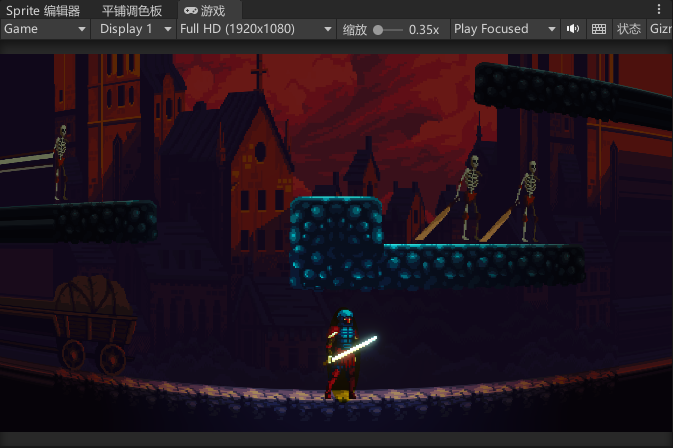This screenshot has height=448, width=673.
Task: Open the Game view type dropdown
Action: (x=45, y=29)
